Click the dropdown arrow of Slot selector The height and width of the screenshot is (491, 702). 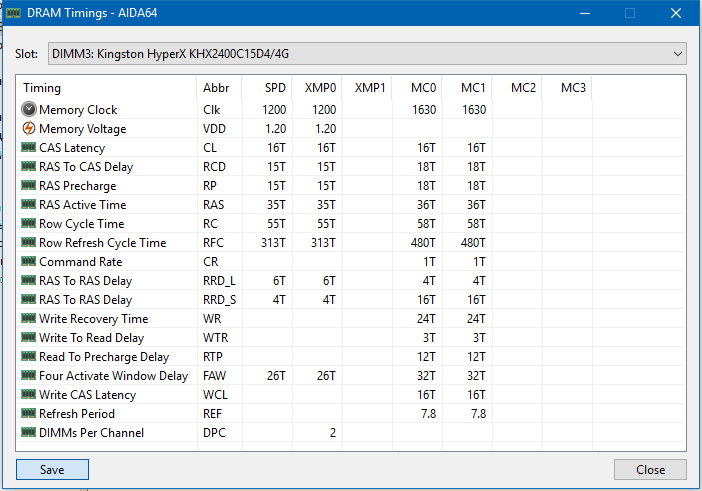pyautogui.click(x=677, y=53)
